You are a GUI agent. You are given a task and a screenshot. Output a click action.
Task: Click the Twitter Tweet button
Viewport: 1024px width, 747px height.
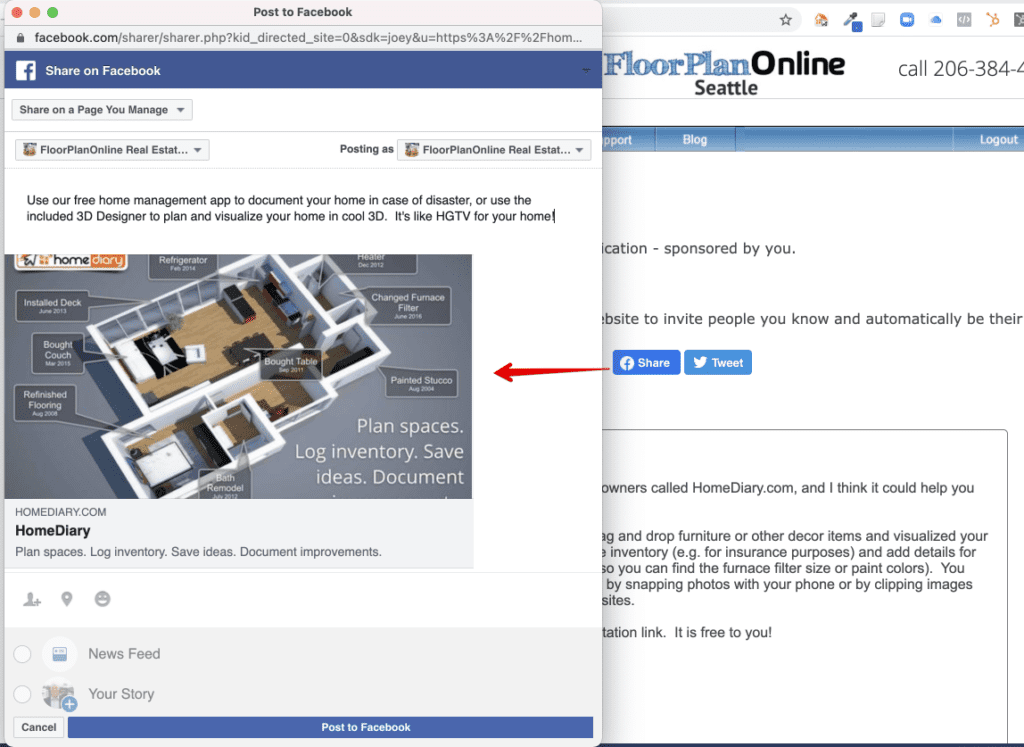tap(718, 363)
